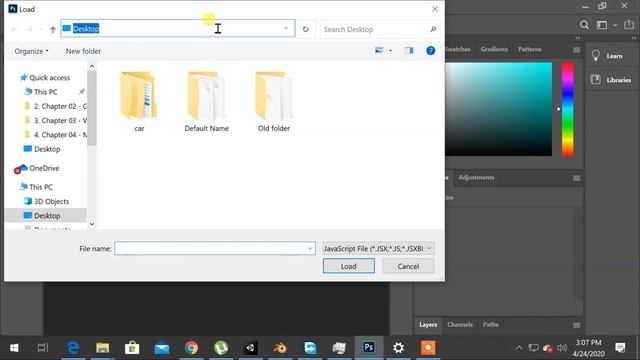Viewport: 640px width, 360px height.
Task: Open the Microsoft Store taskbar icon
Action: pyautogui.click(x=132, y=348)
